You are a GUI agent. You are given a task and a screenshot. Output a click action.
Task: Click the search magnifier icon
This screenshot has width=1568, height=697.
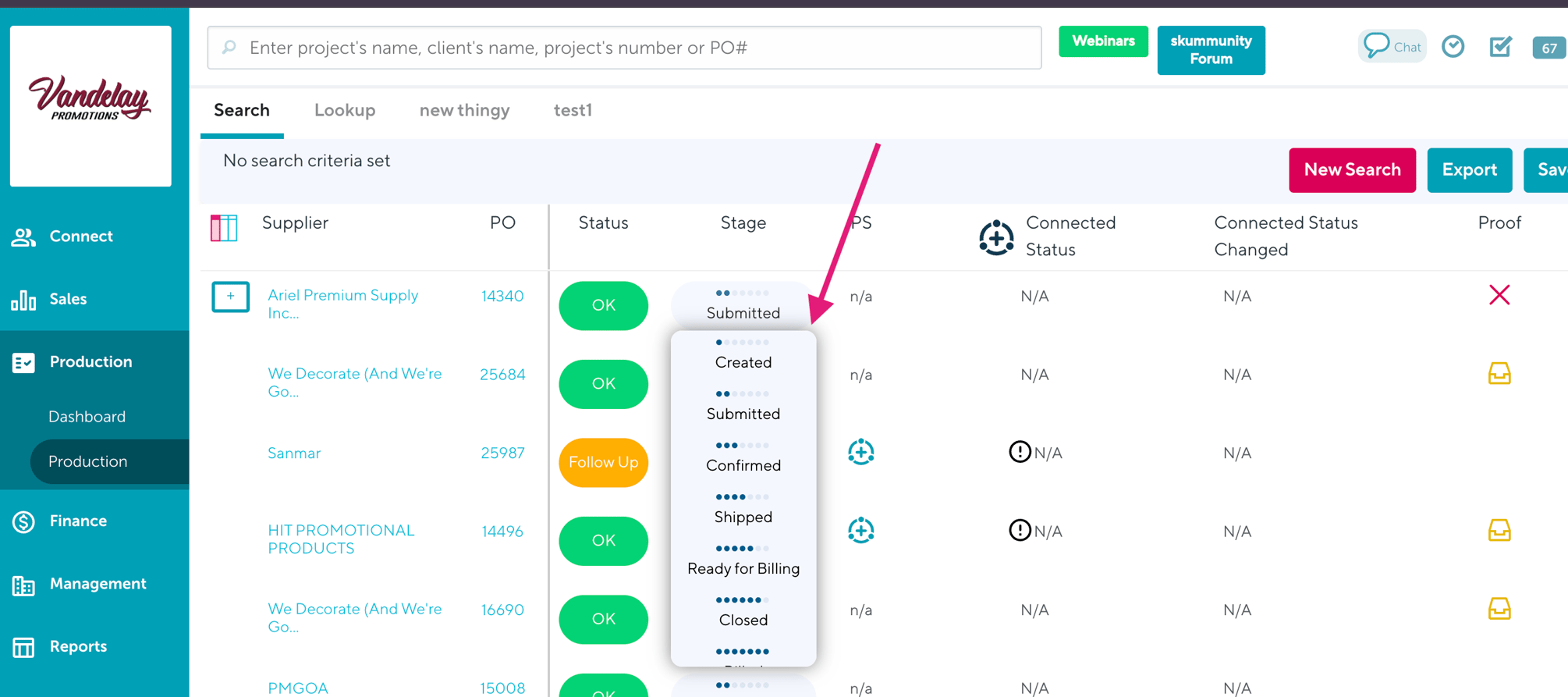(x=229, y=47)
